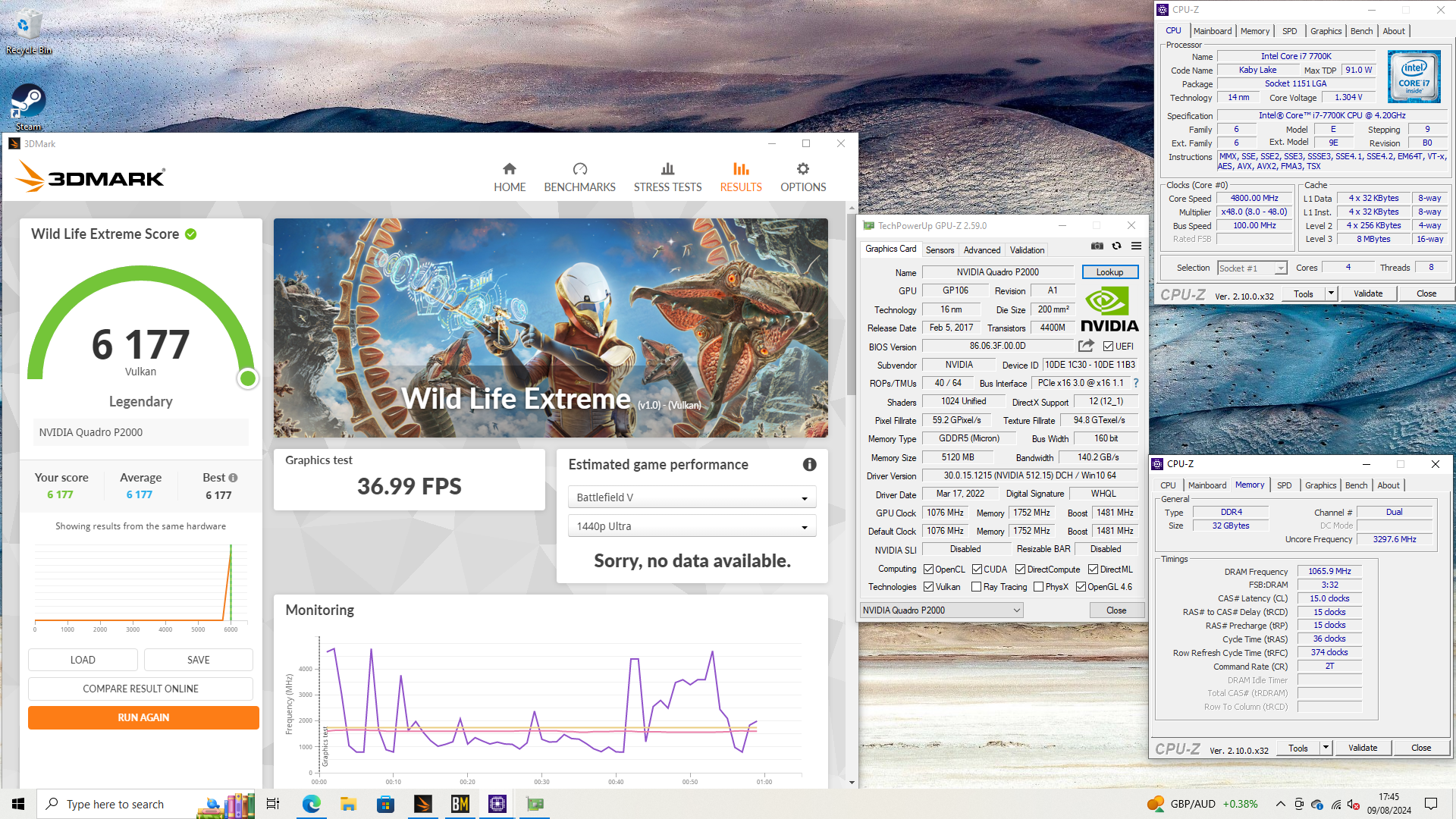Click the 3DMark vertical scrollbar thumb

coord(852,303)
